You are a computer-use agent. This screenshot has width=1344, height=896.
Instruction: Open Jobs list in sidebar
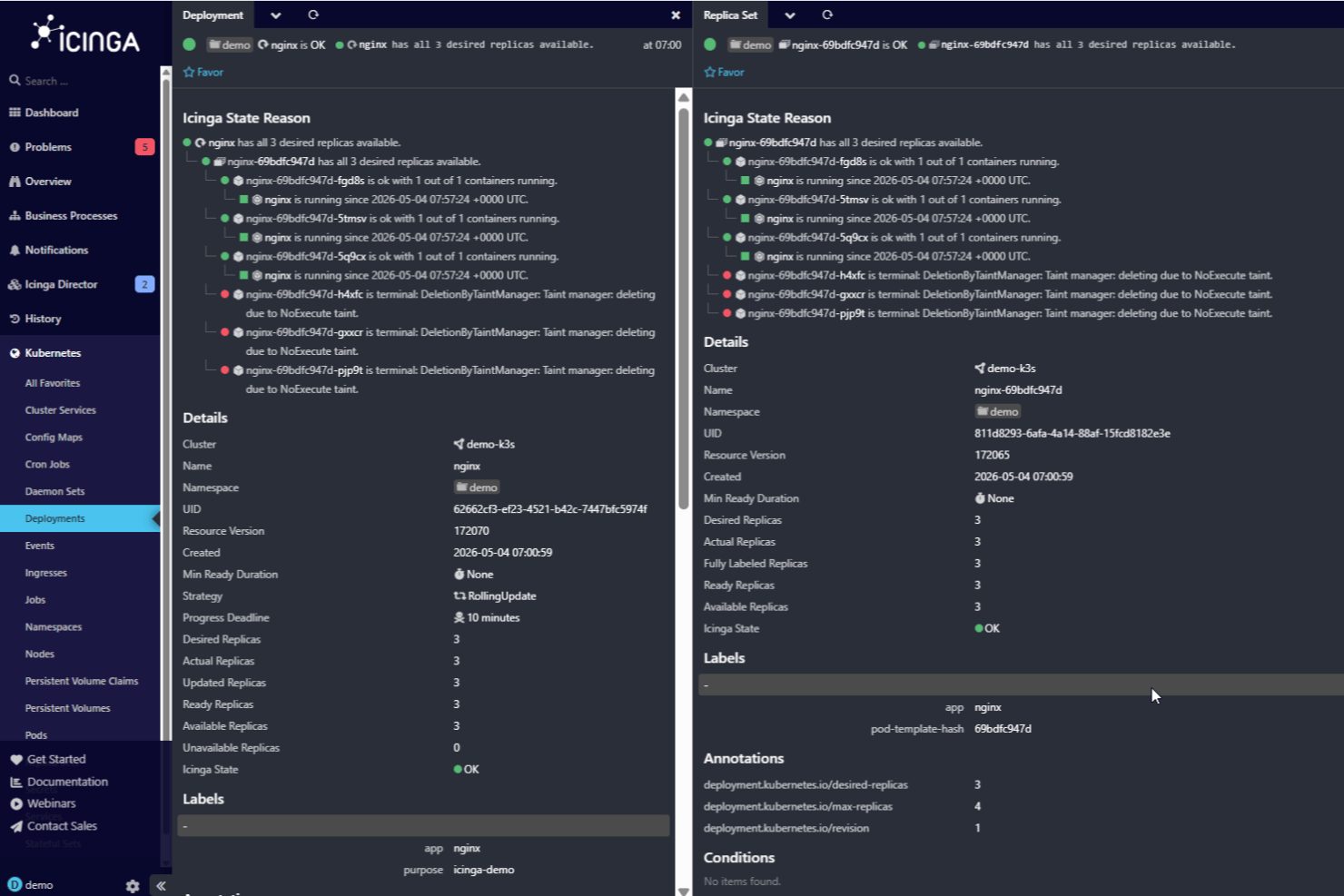tap(35, 600)
